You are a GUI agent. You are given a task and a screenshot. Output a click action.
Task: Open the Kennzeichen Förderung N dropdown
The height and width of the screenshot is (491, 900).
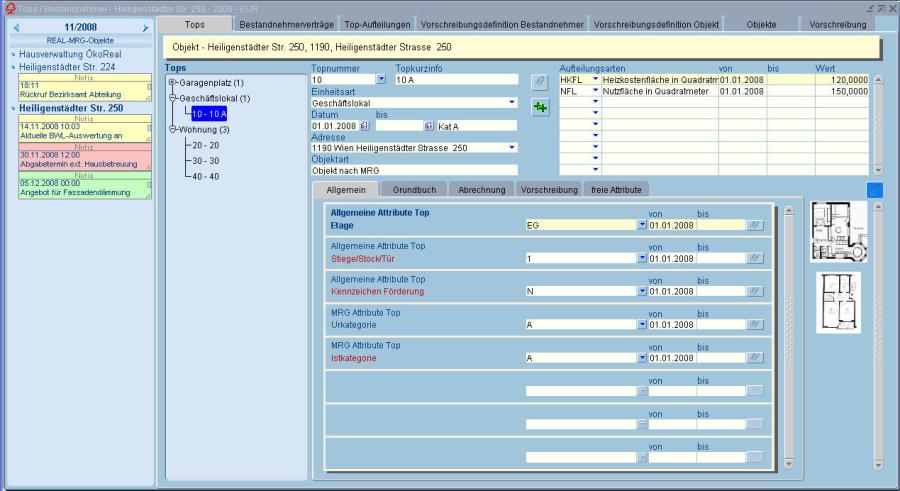click(x=642, y=291)
